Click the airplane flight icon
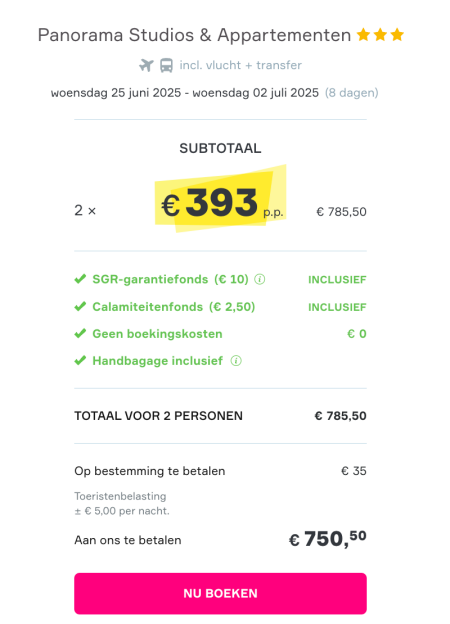450x624 pixels. (x=146, y=65)
